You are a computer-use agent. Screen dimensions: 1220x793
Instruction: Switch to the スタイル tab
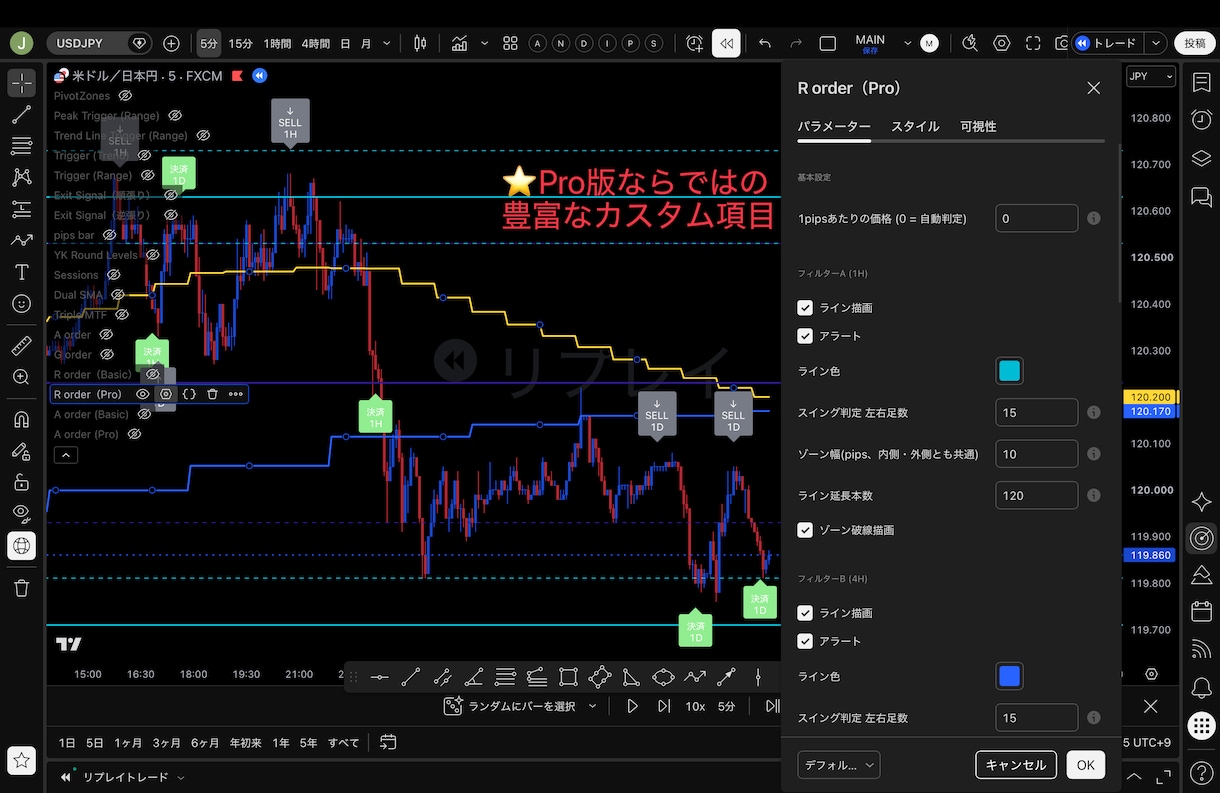click(915, 126)
